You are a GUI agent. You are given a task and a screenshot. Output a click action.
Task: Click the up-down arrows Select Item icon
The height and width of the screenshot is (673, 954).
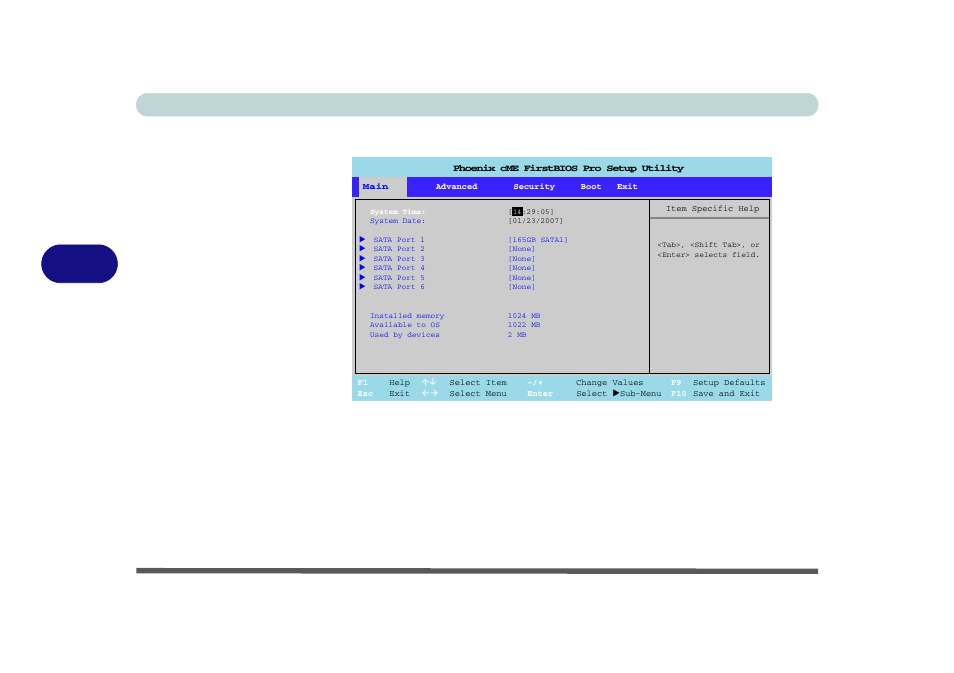click(x=429, y=382)
